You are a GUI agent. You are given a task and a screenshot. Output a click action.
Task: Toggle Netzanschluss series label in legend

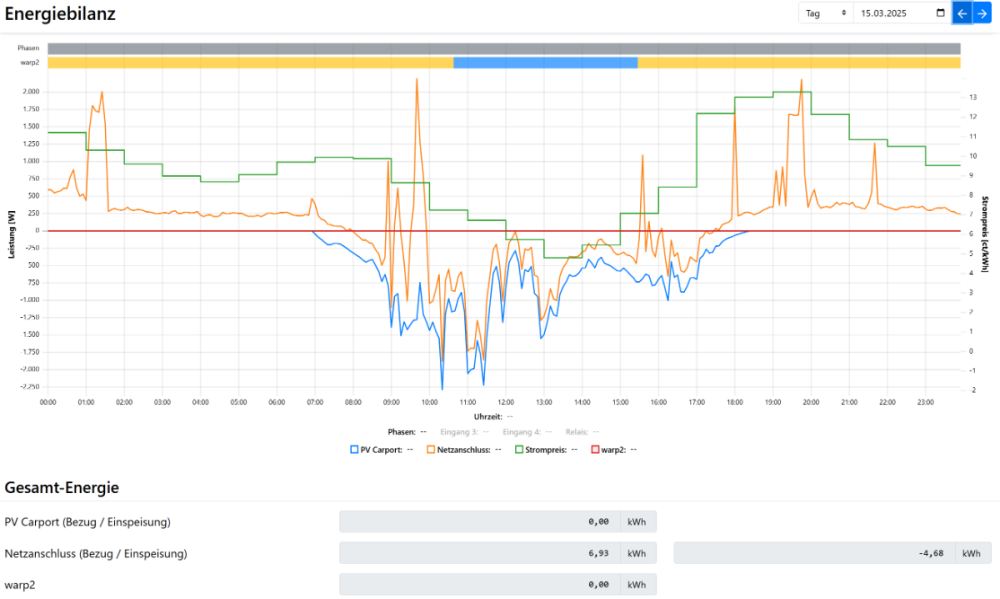(463, 450)
